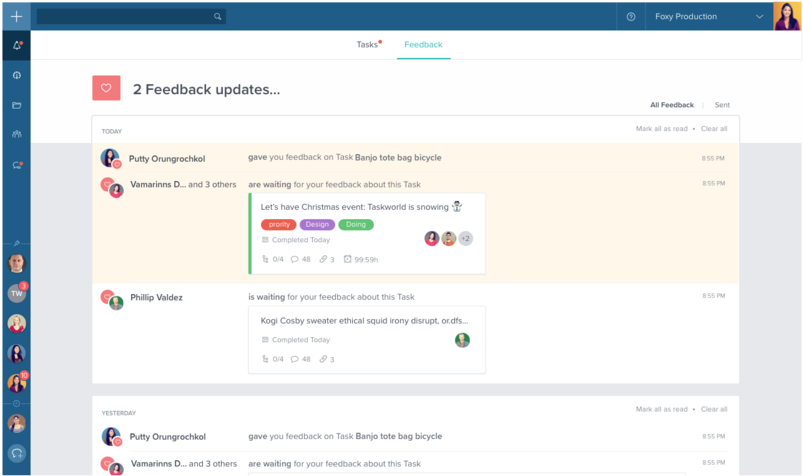Click the 99:59h time tracker icon
The width and height of the screenshot is (803, 476).
click(347, 259)
